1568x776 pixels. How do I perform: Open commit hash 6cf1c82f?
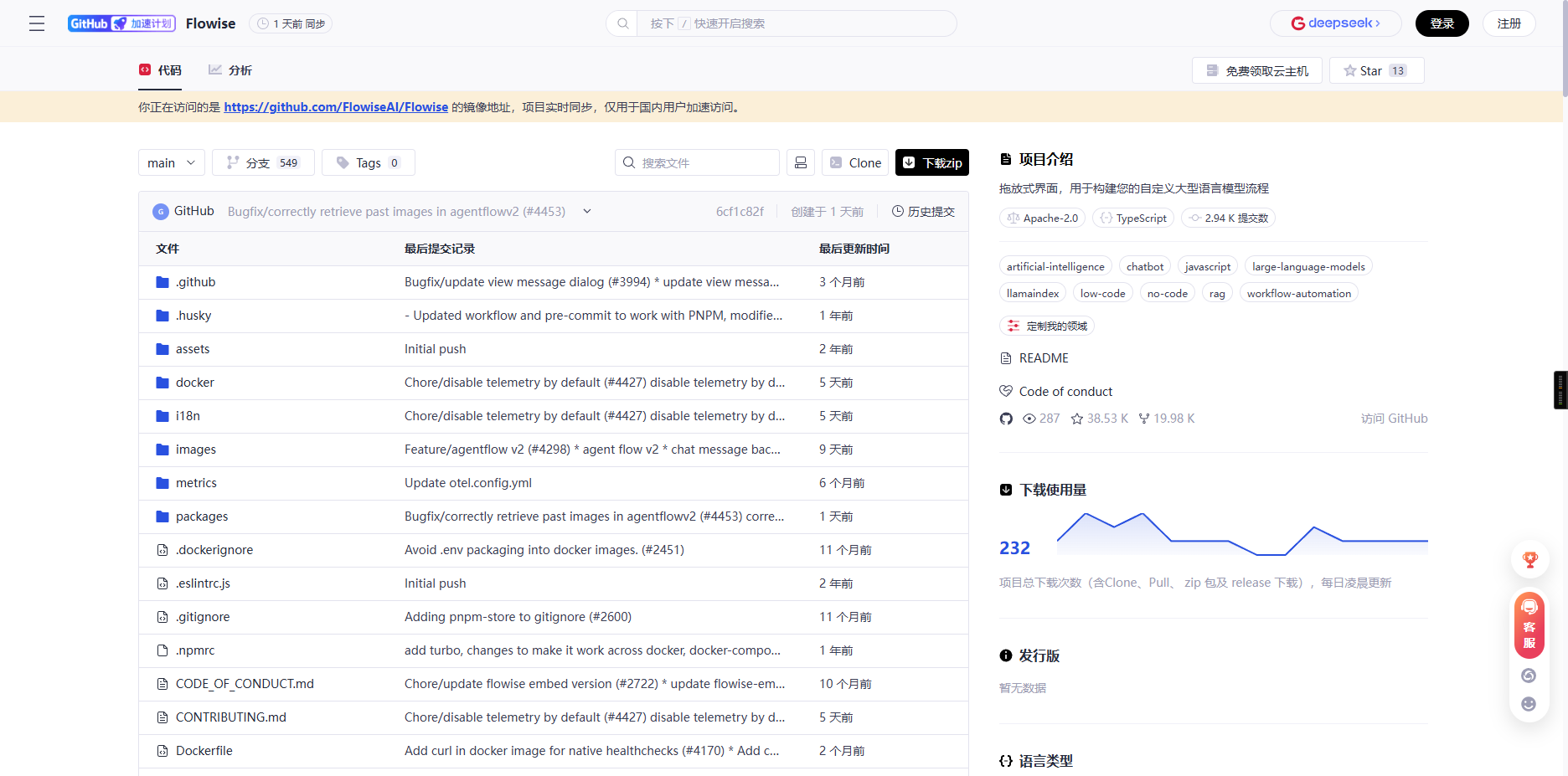click(740, 212)
